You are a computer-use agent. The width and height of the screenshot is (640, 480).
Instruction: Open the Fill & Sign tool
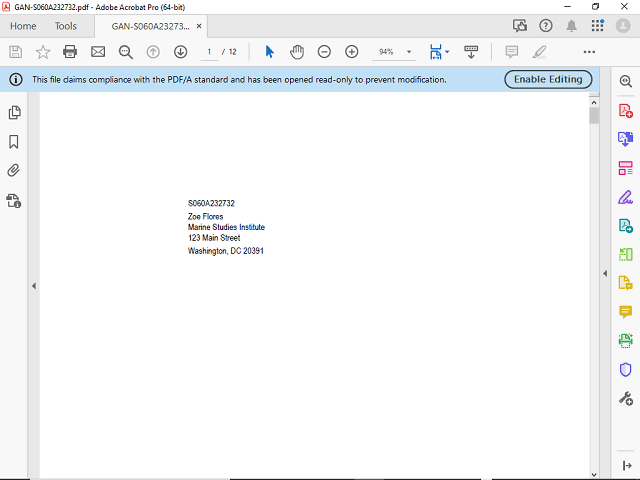(x=625, y=197)
